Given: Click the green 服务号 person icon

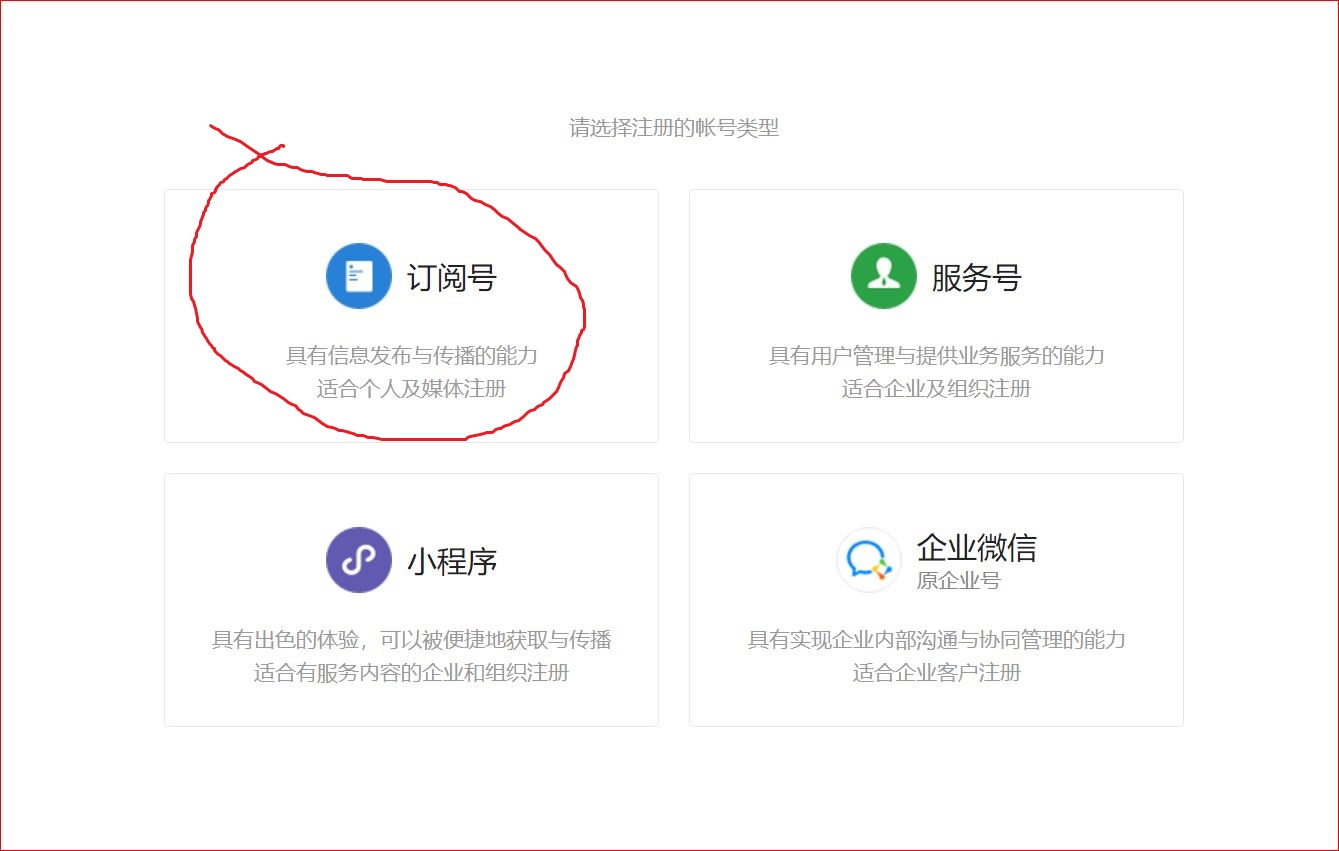Looking at the screenshot, I should 883,276.
